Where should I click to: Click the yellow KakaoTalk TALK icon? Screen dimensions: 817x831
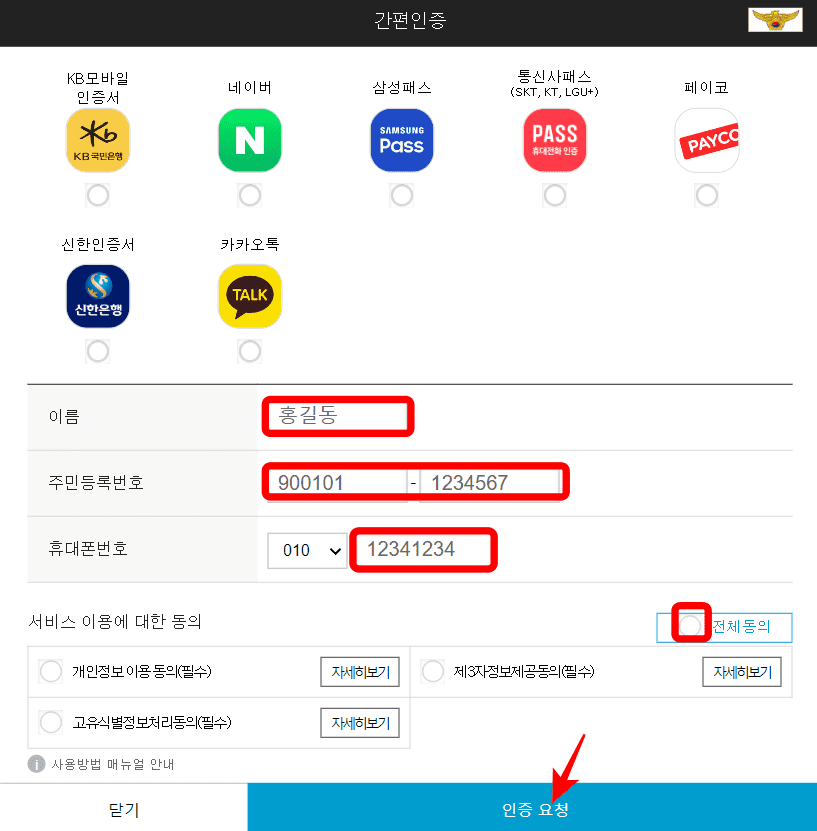click(x=250, y=296)
